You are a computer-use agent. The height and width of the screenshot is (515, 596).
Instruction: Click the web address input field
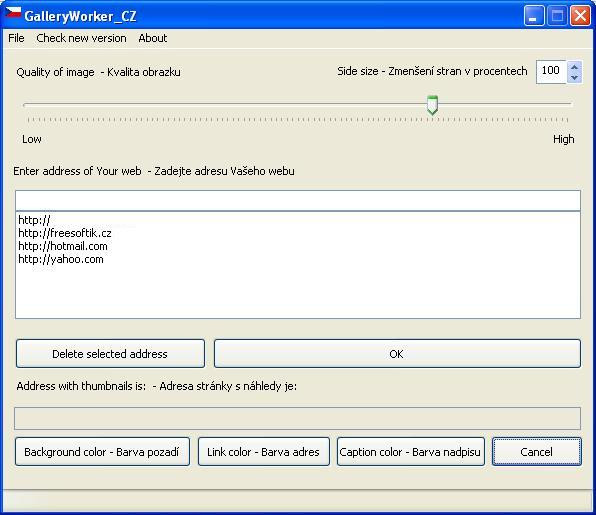(x=298, y=200)
